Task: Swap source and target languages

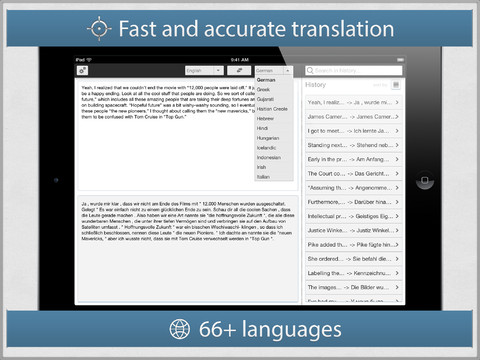Action: point(239,70)
